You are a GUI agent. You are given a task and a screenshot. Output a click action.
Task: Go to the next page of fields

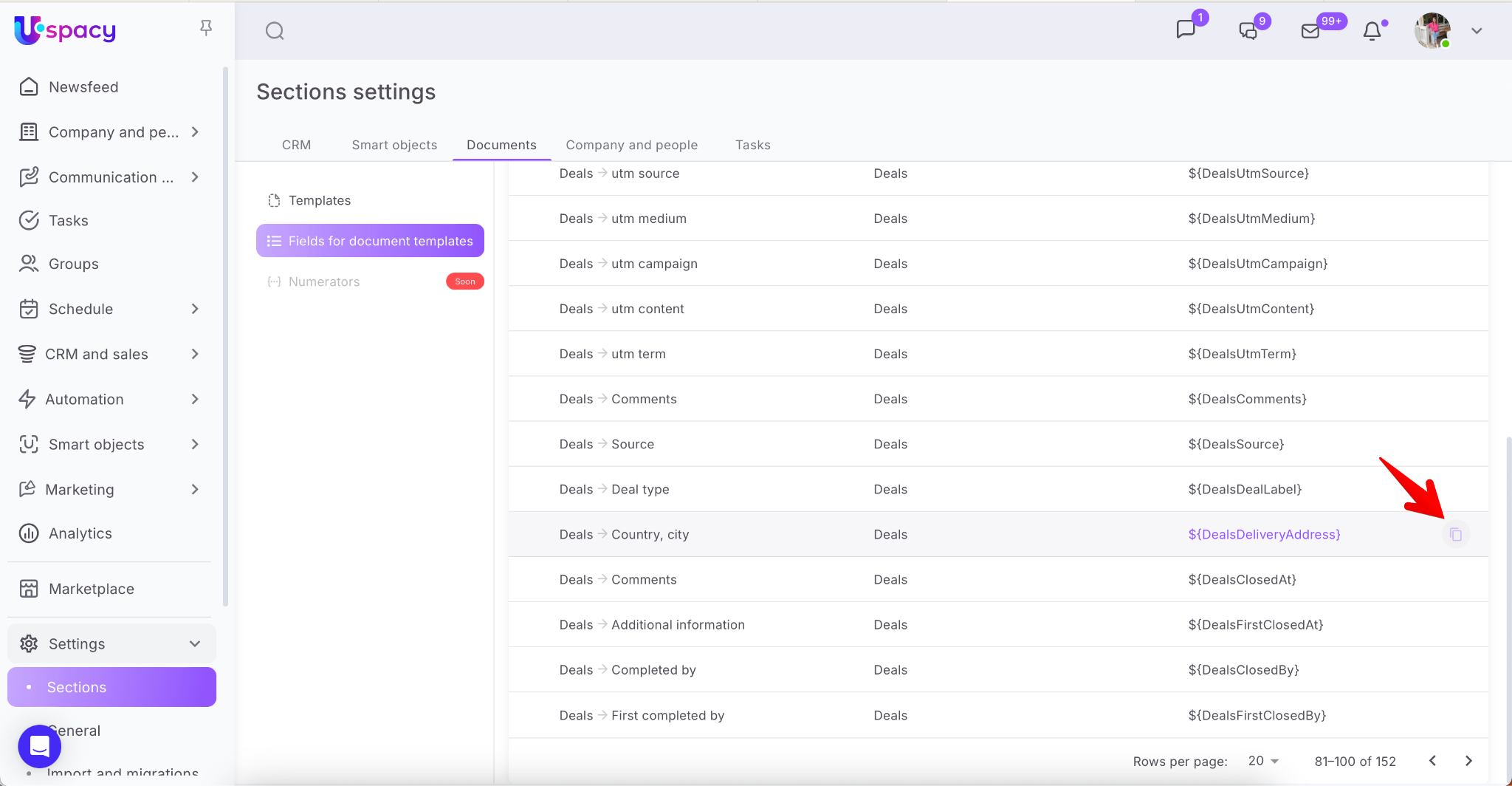[1468, 761]
